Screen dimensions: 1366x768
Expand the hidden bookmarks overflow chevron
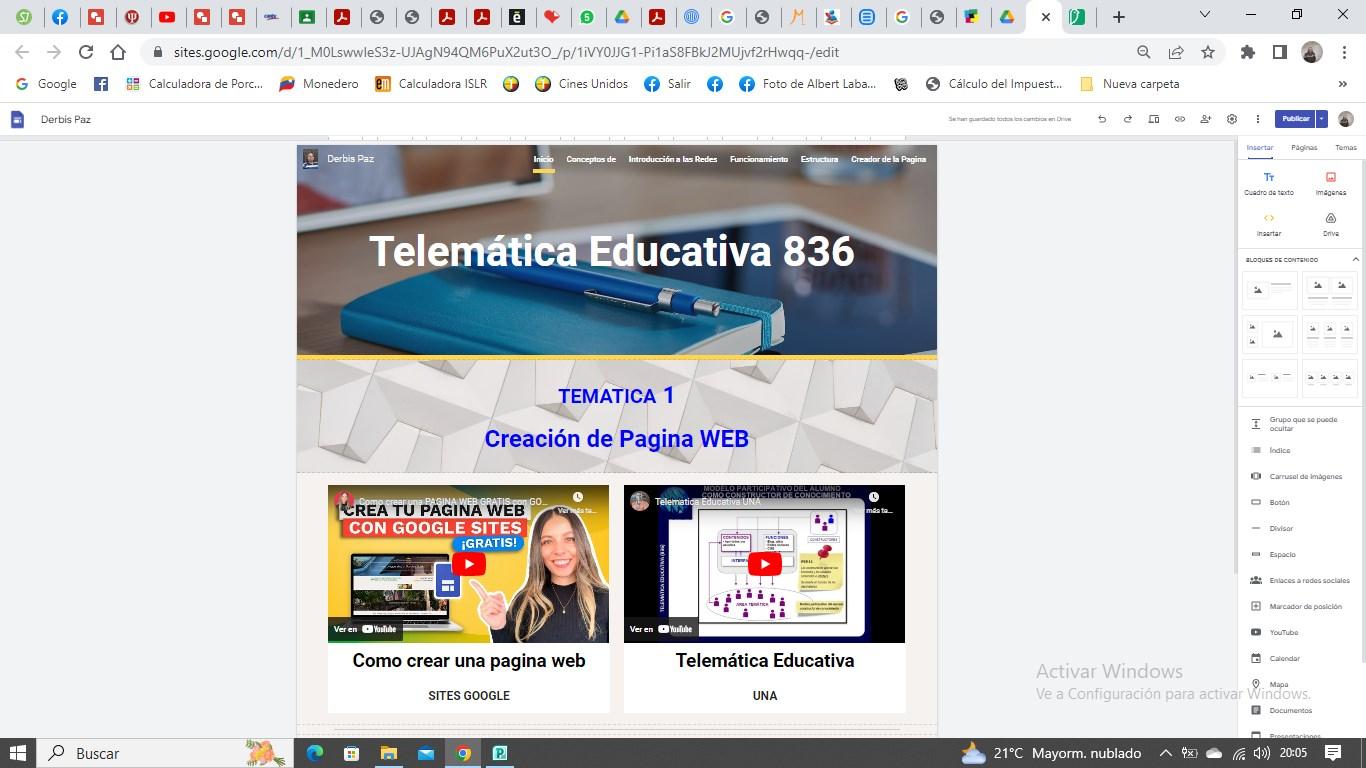[1343, 84]
